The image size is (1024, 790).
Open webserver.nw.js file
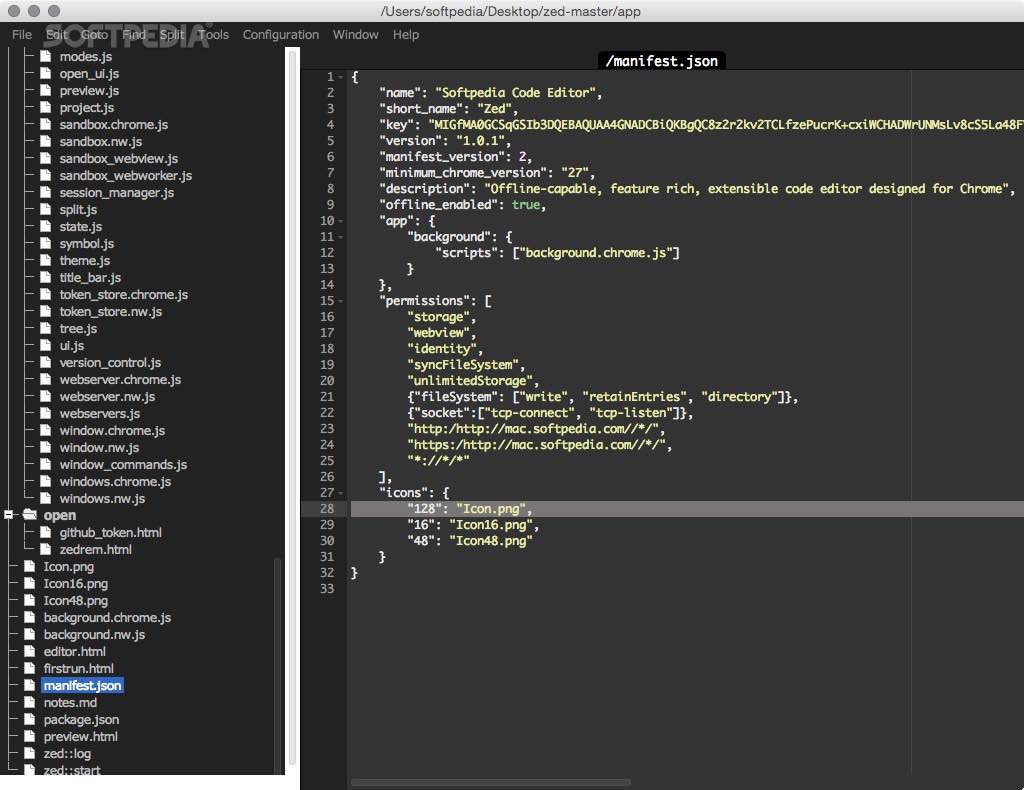point(107,396)
